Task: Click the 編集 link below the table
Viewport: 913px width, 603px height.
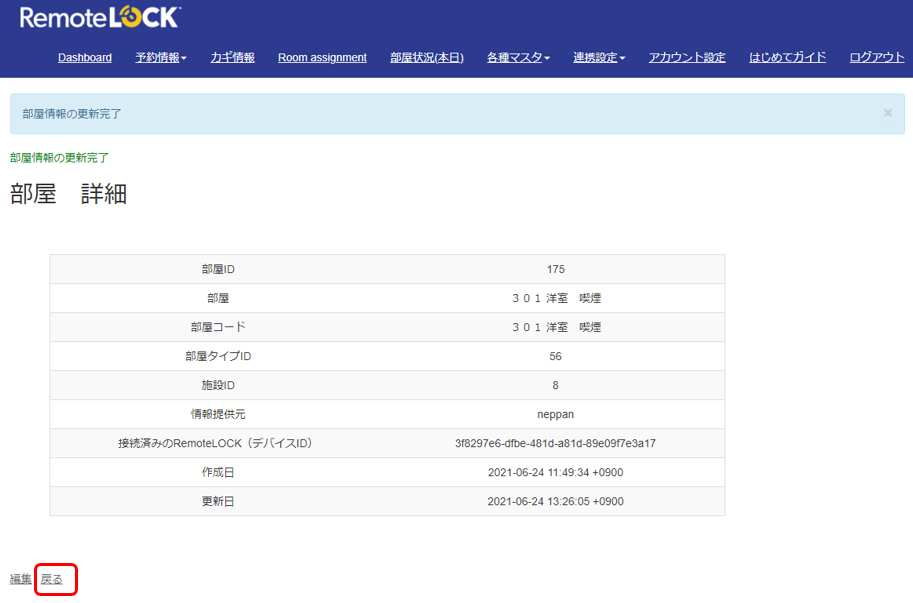Action: (x=21, y=579)
